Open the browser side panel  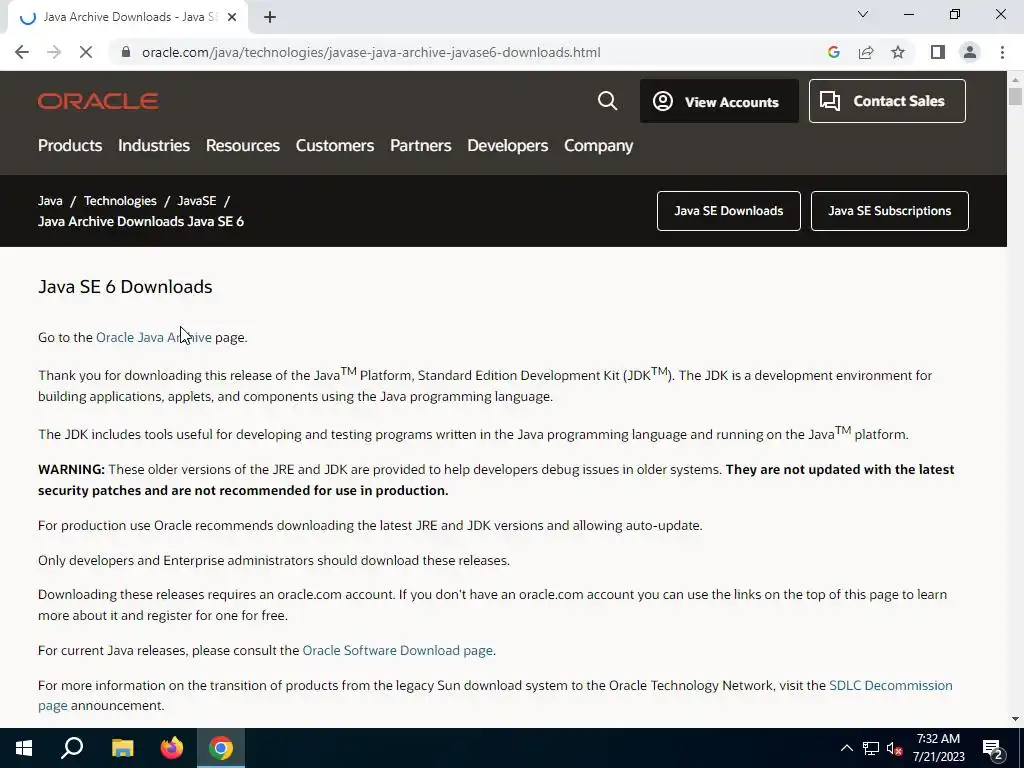click(x=938, y=52)
